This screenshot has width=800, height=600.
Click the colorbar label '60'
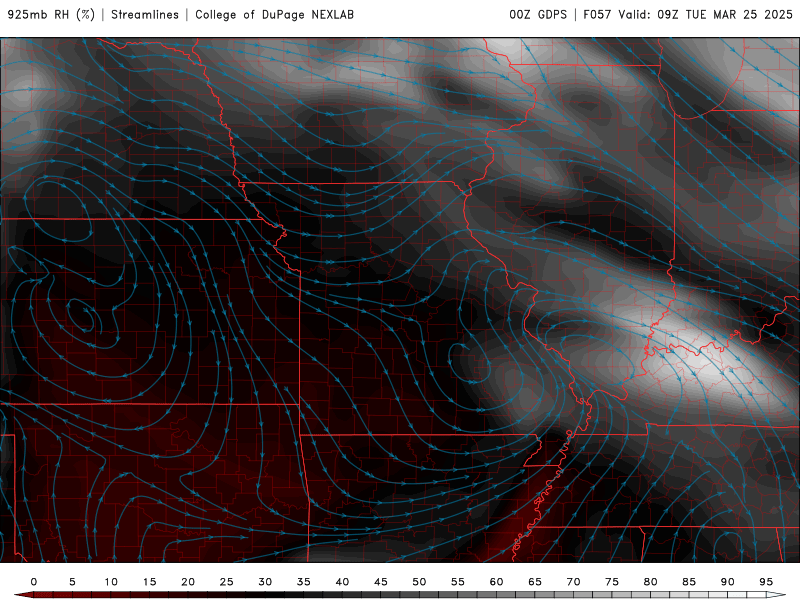tap(496, 582)
